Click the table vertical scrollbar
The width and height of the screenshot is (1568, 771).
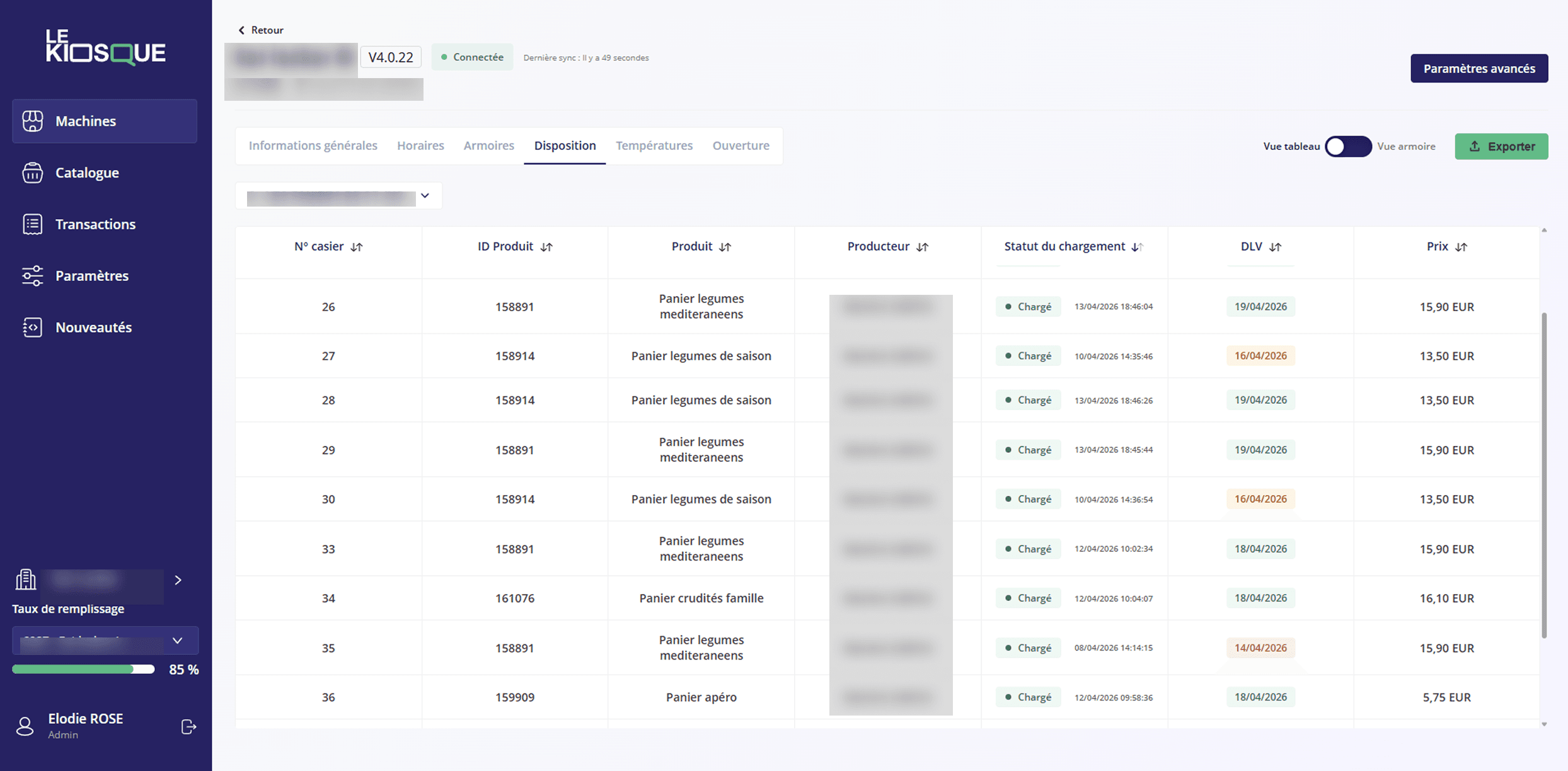(x=1544, y=476)
